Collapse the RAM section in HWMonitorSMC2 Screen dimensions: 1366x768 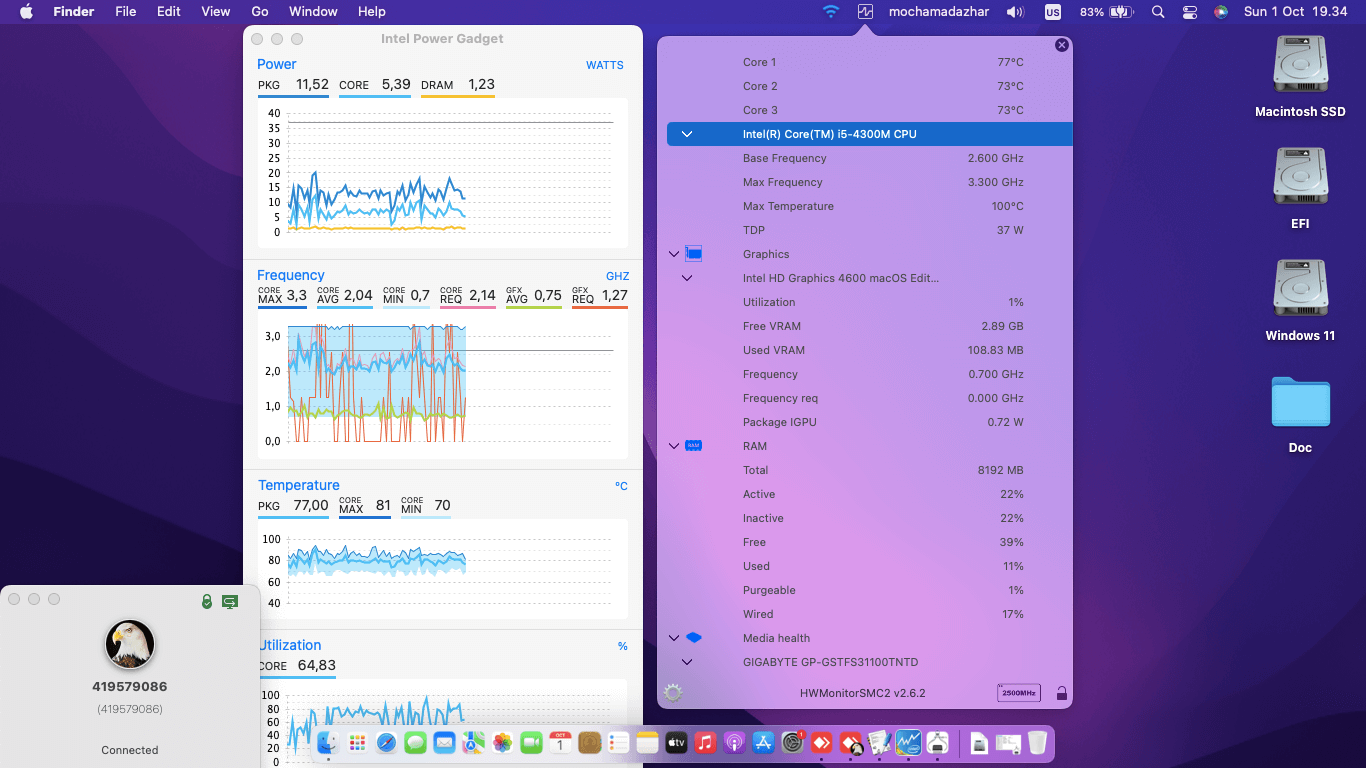[x=673, y=446]
